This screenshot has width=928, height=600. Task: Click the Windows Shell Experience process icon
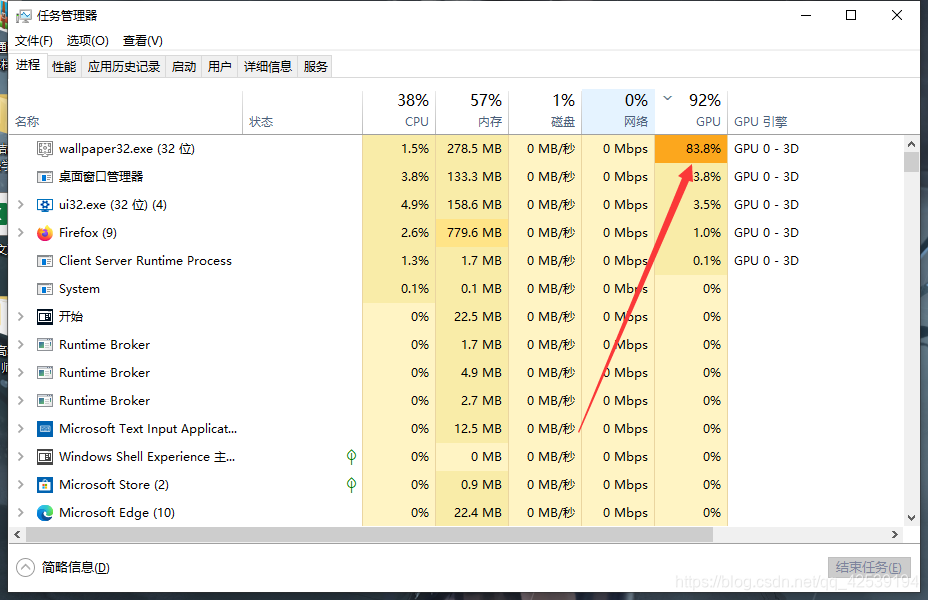[x=44, y=457]
